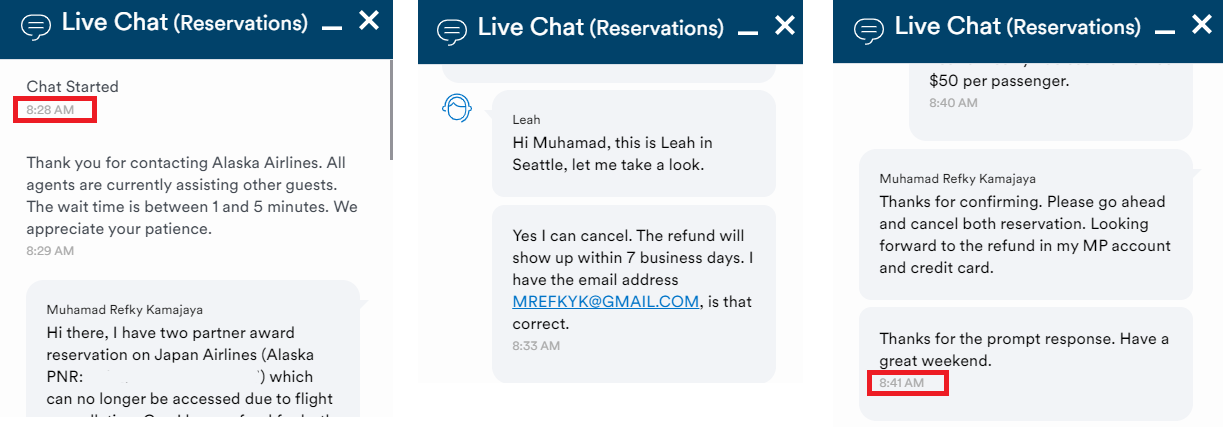Close the chat window containing Leah's reply

pos(784,25)
